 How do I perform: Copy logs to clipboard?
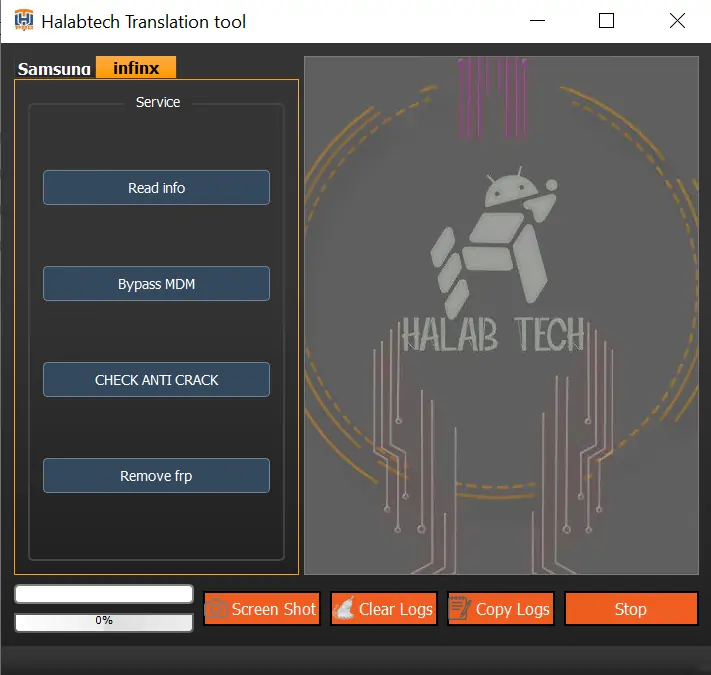coord(501,609)
